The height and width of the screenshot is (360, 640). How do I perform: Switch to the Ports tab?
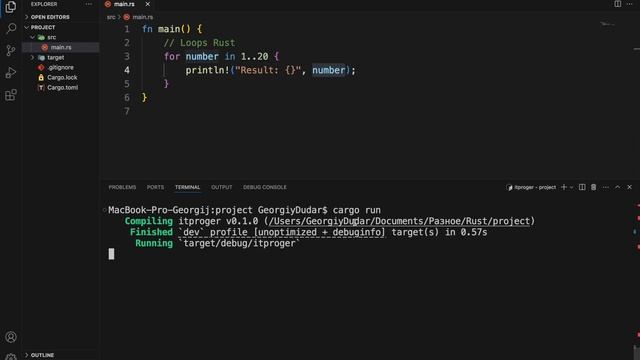[155, 187]
